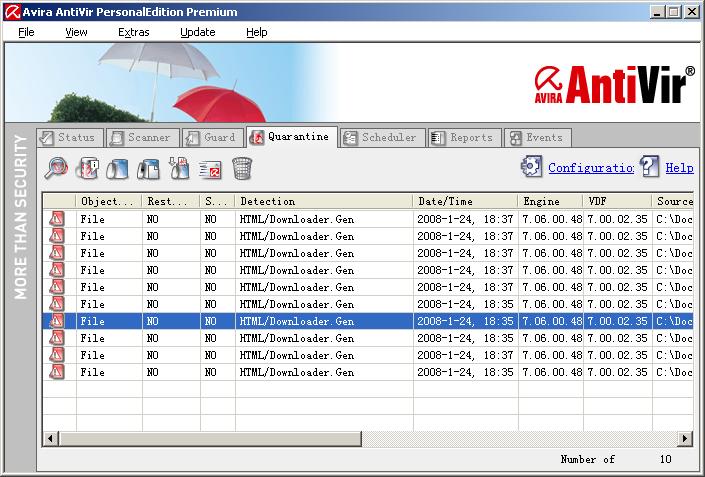This screenshot has width=705, height=477.
Task: Switch to the Status tab
Action: [70, 138]
